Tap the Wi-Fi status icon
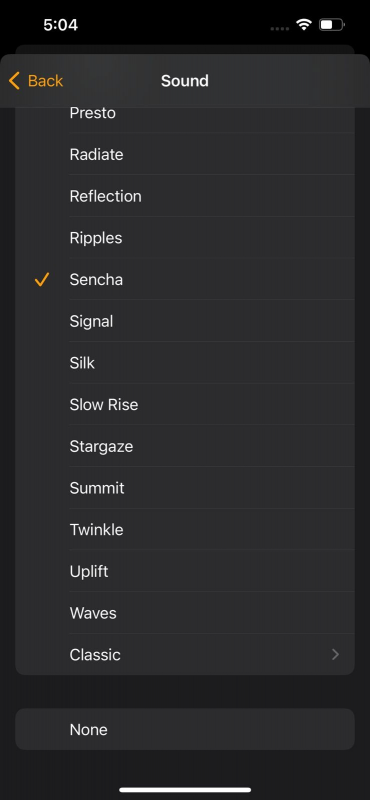The width and height of the screenshot is (370, 800). coord(304,24)
